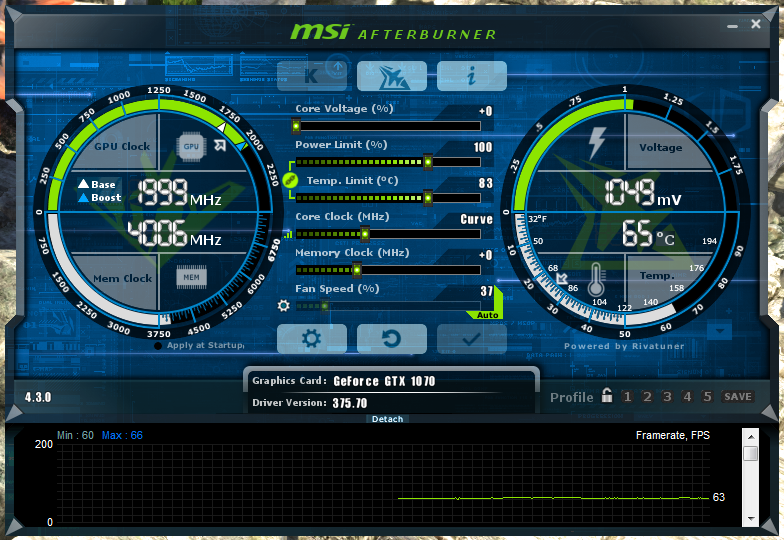Click the MEM memory chip icon
The width and height of the screenshot is (784, 540).
point(191,278)
